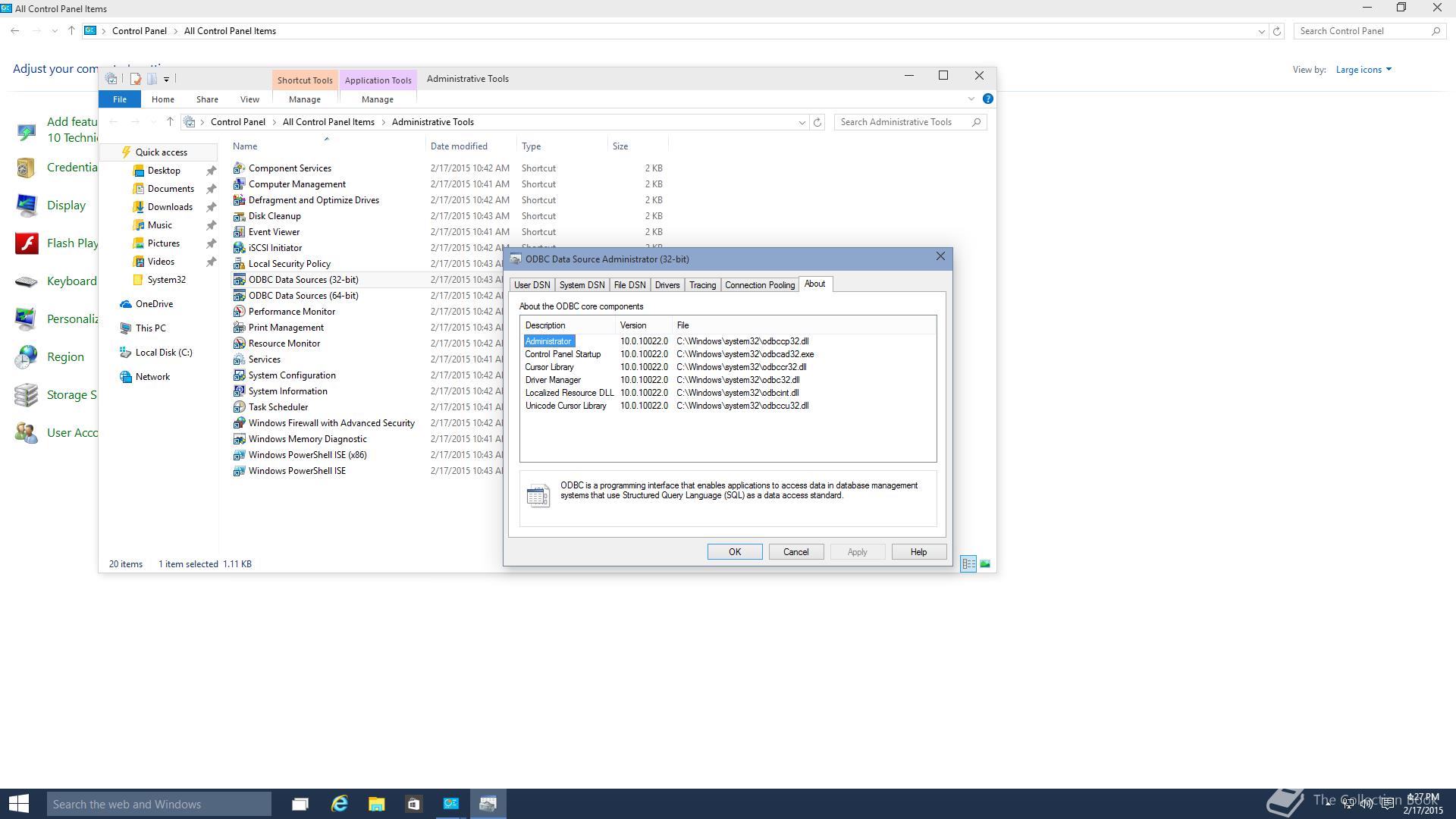
Task: Sort the list by Date modified column
Action: (x=459, y=146)
